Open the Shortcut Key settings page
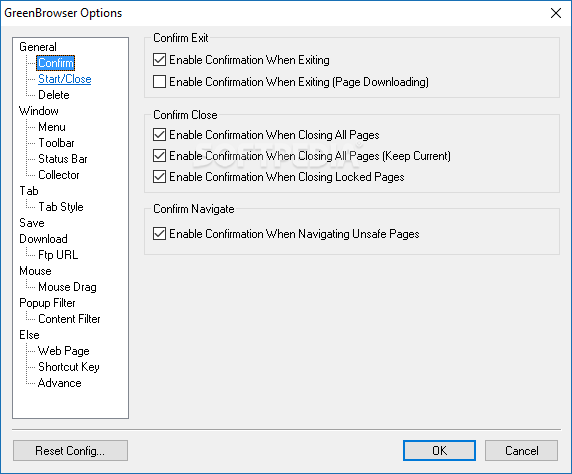 point(69,367)
